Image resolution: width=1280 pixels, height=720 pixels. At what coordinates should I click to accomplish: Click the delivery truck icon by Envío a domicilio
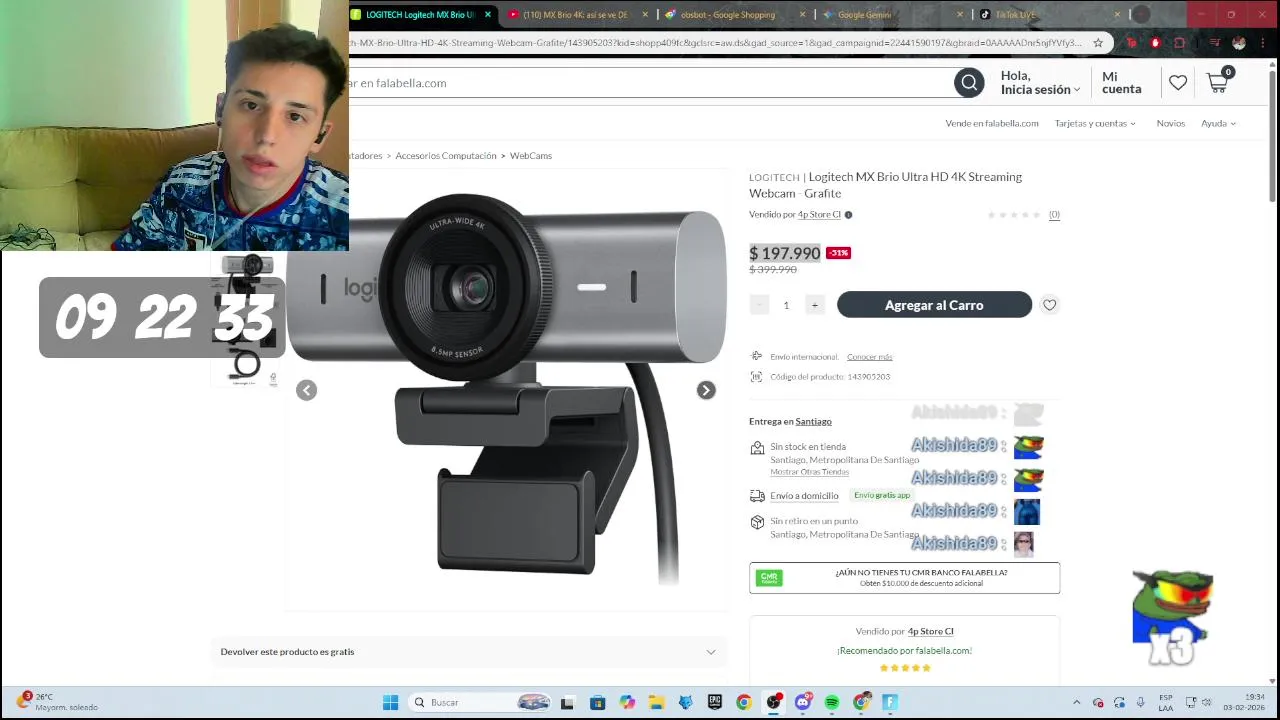[x=757, y=496]
